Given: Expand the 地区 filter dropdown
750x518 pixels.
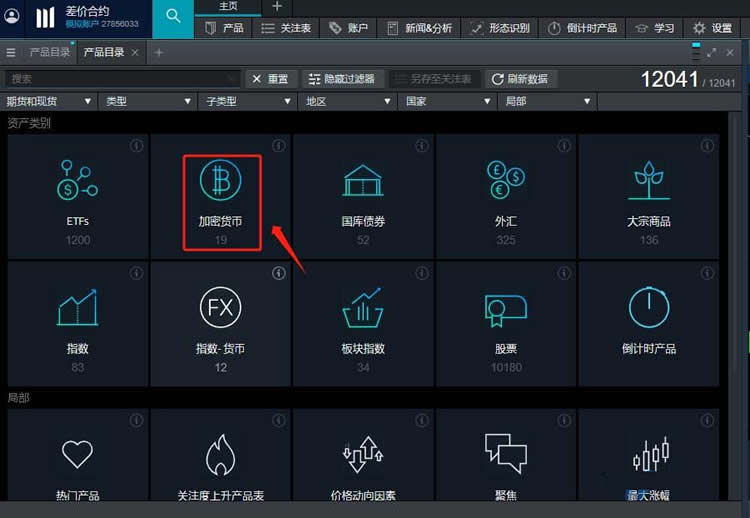Looking at the screenshot, I should coord(348,101).
